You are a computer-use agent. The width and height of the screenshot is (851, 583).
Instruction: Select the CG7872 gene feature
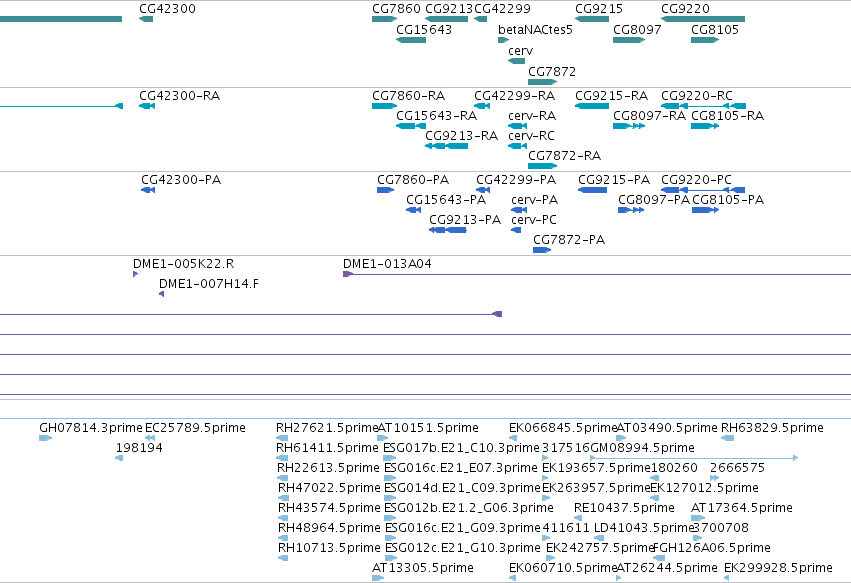[542, 82]
